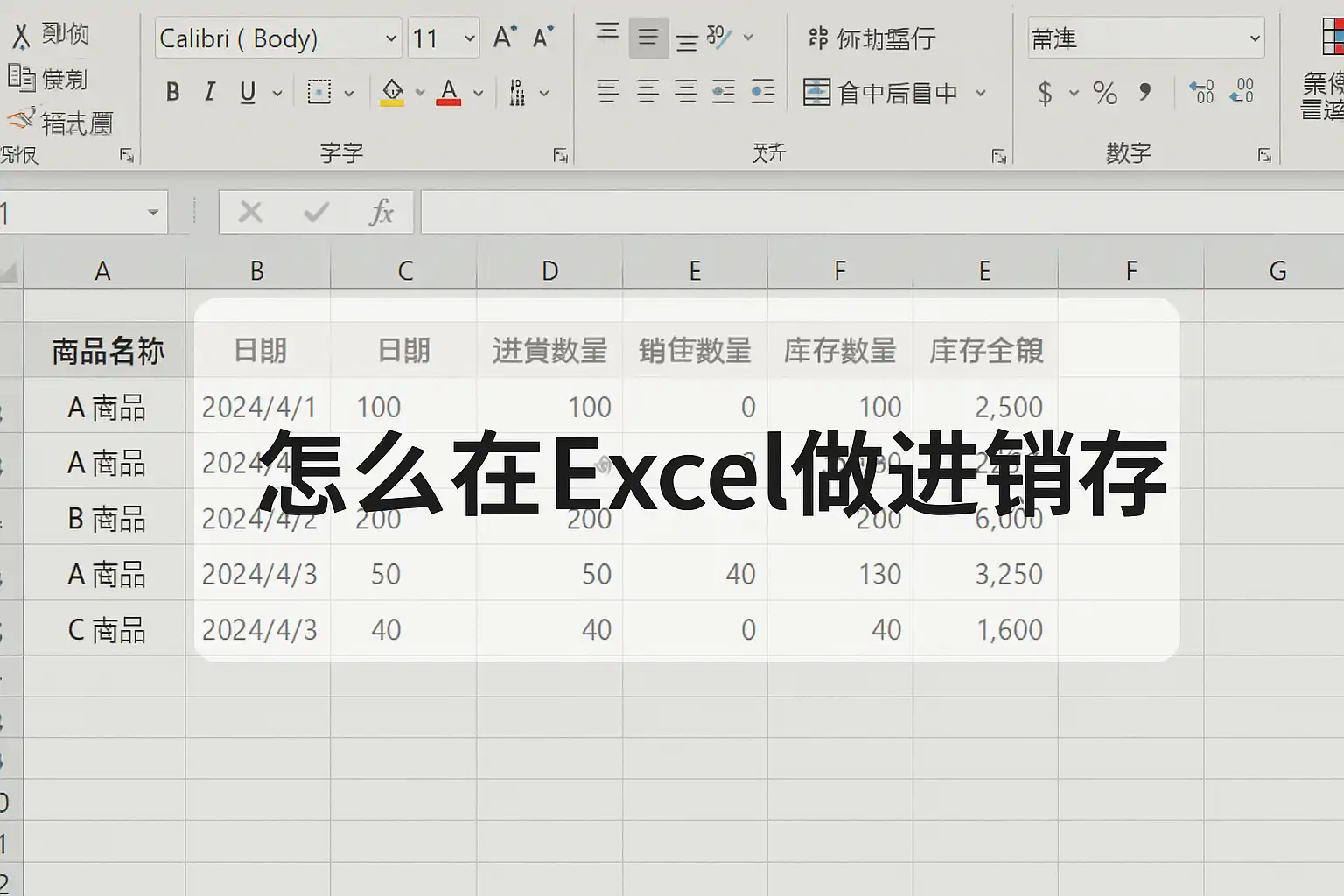Click the wrap text button
This screenshot has height=896, width=1344.
coord(871,38)
